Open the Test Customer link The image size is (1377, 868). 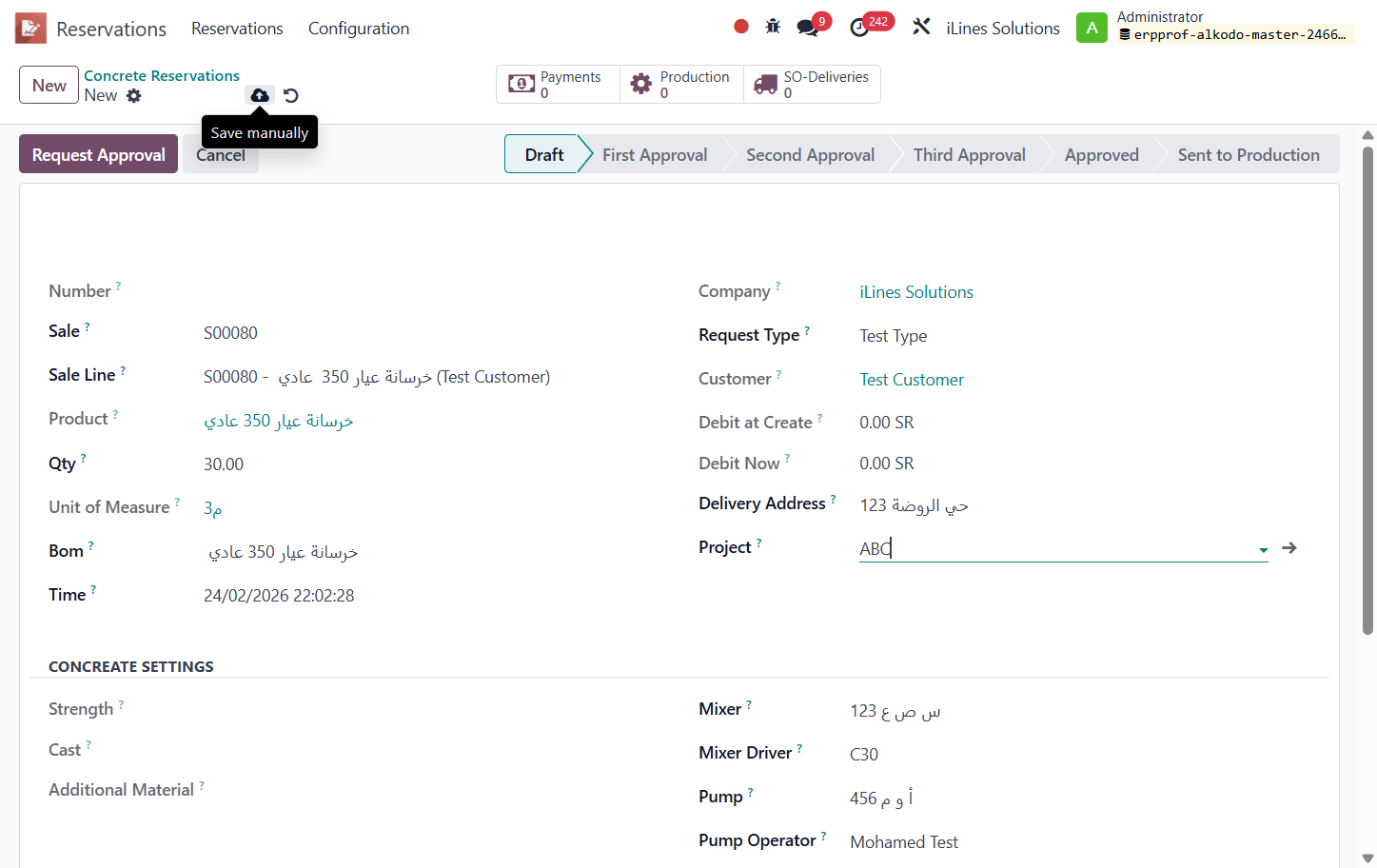click(912, 380)
